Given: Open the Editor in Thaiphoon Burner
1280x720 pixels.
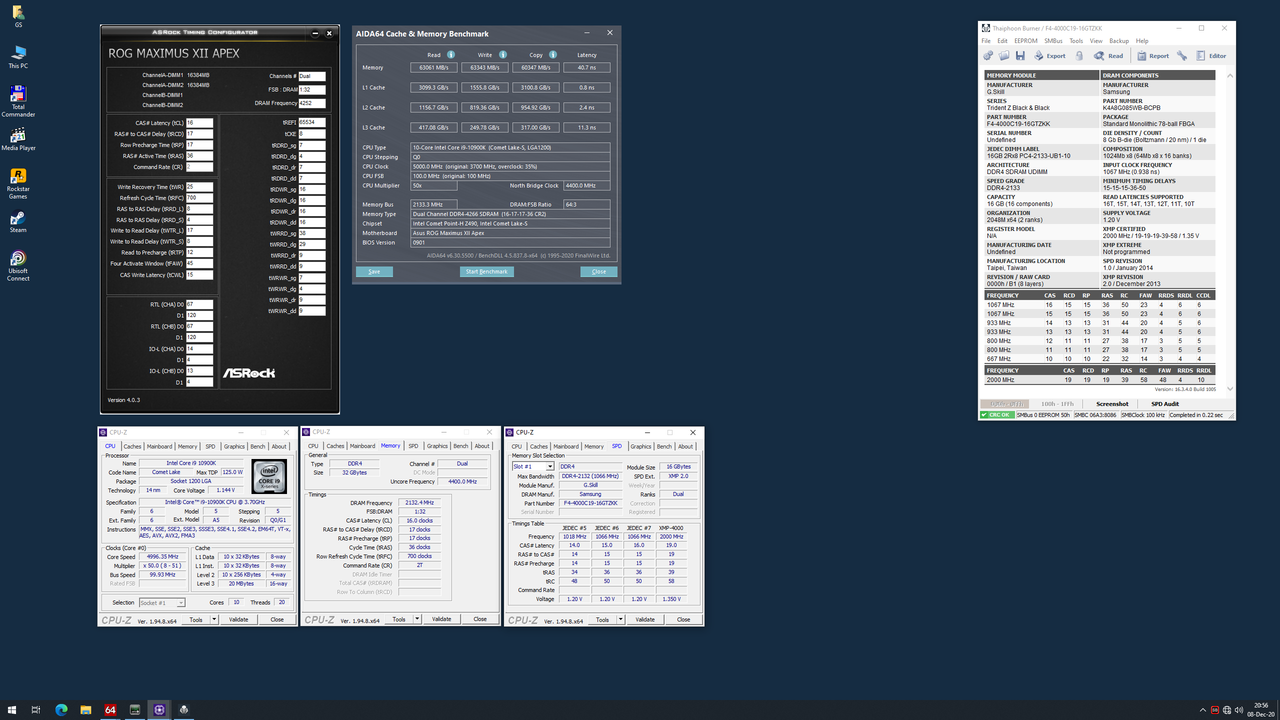Looking at the screenshot, I should tap(1211, 56).
